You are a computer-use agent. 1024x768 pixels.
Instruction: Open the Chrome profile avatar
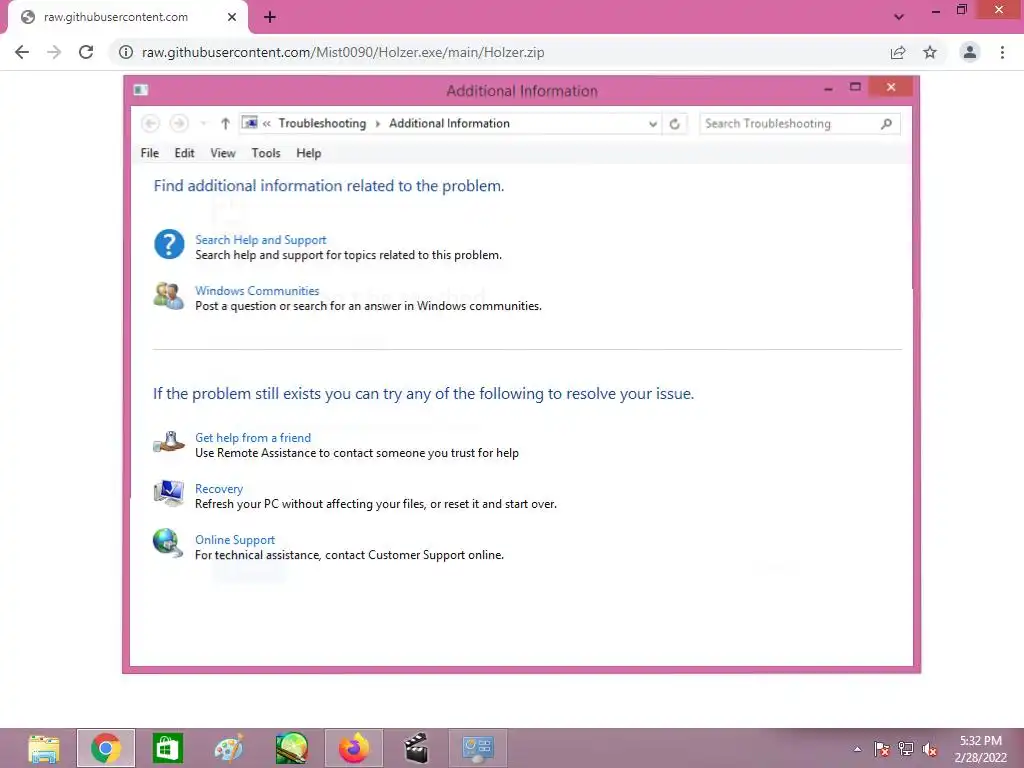point(970,52)
